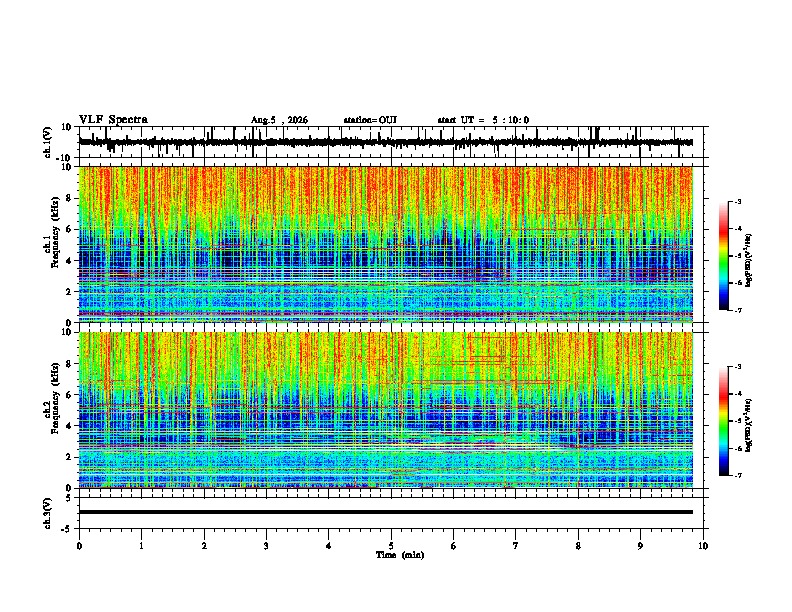
Task: Click time axis tick label "3"
Action: (266, 546)
